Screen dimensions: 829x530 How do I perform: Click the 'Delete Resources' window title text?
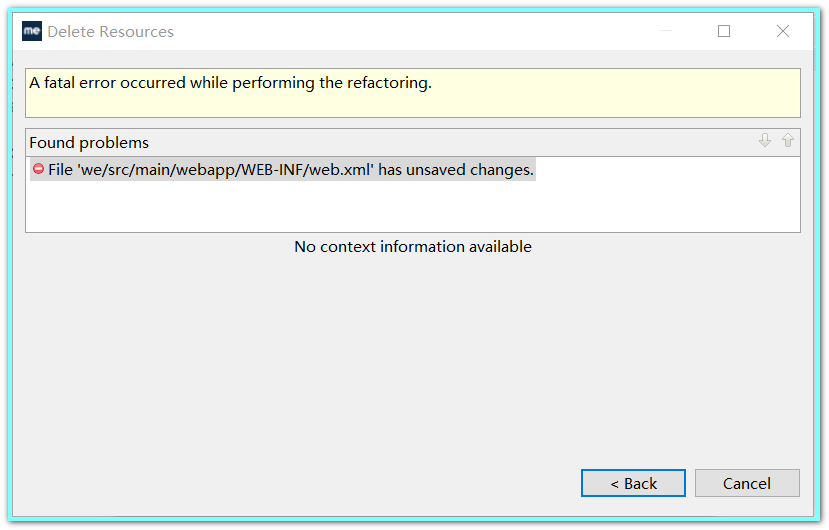110,31
